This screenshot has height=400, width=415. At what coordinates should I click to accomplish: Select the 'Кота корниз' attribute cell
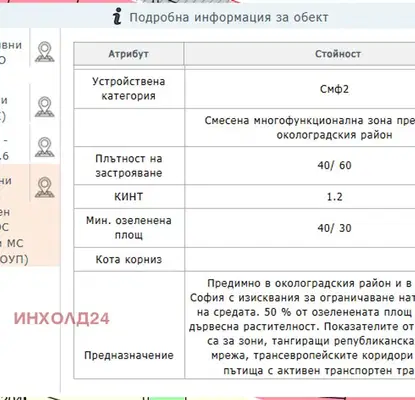tap(129, 259)
